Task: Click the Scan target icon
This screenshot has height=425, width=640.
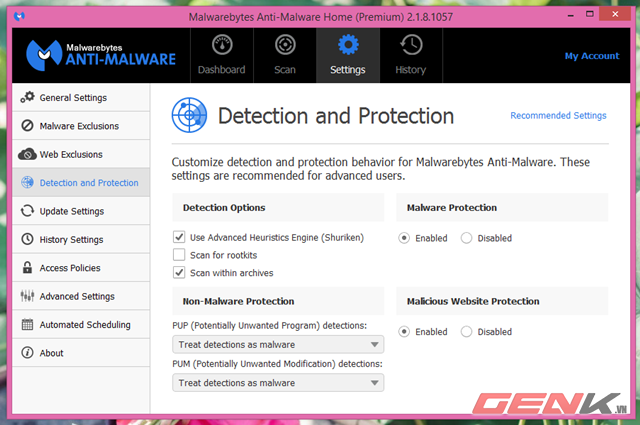Action: 285,45
